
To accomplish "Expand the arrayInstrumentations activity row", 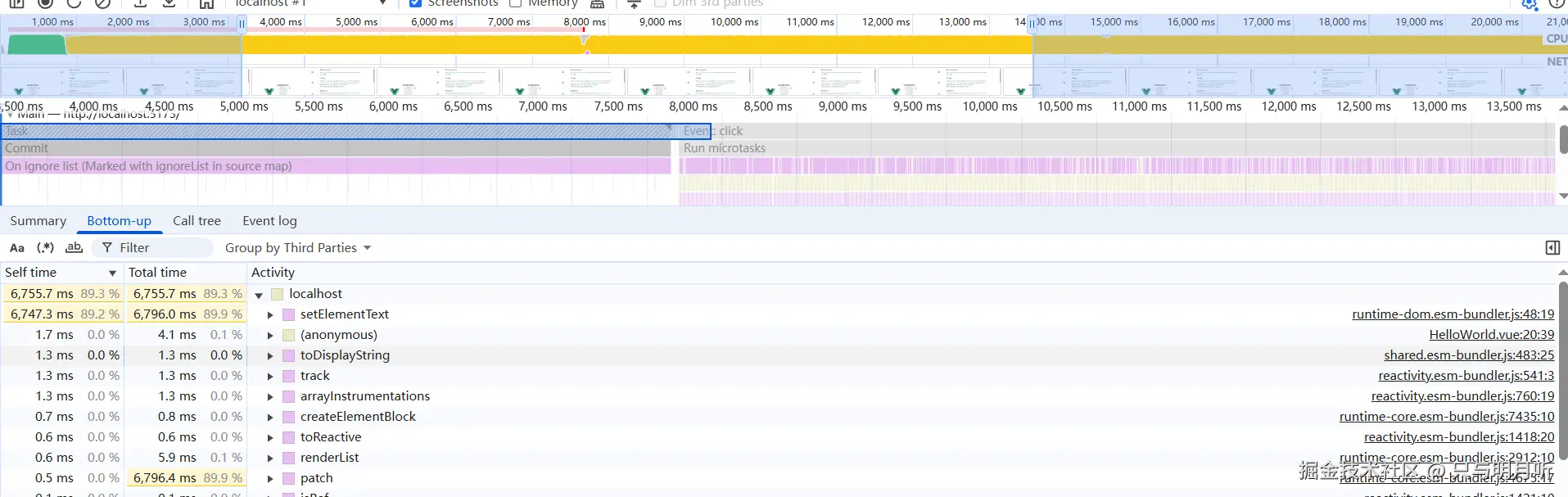I will point(270,396).
